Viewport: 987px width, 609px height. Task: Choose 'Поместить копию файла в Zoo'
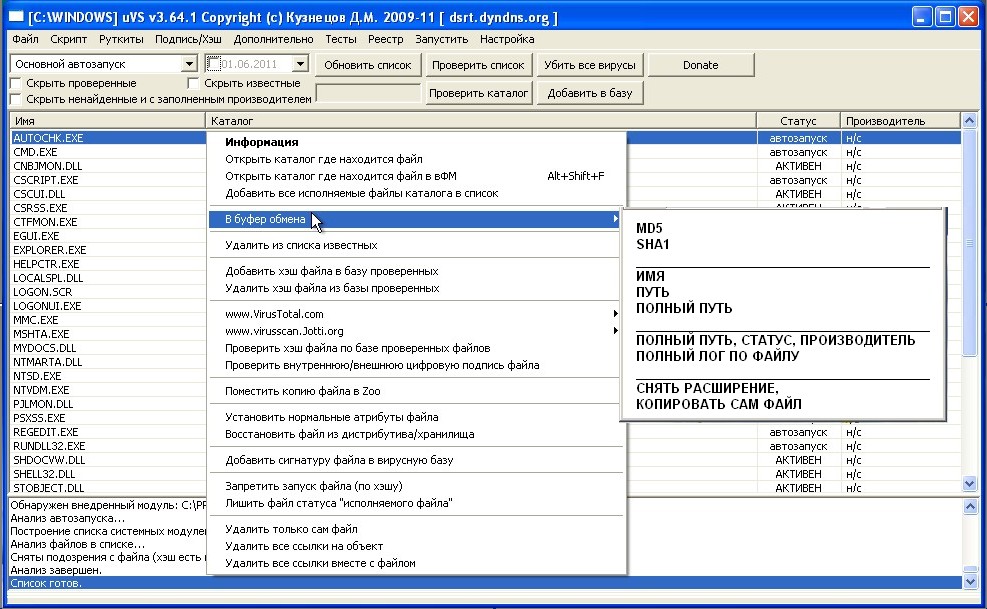303,391
